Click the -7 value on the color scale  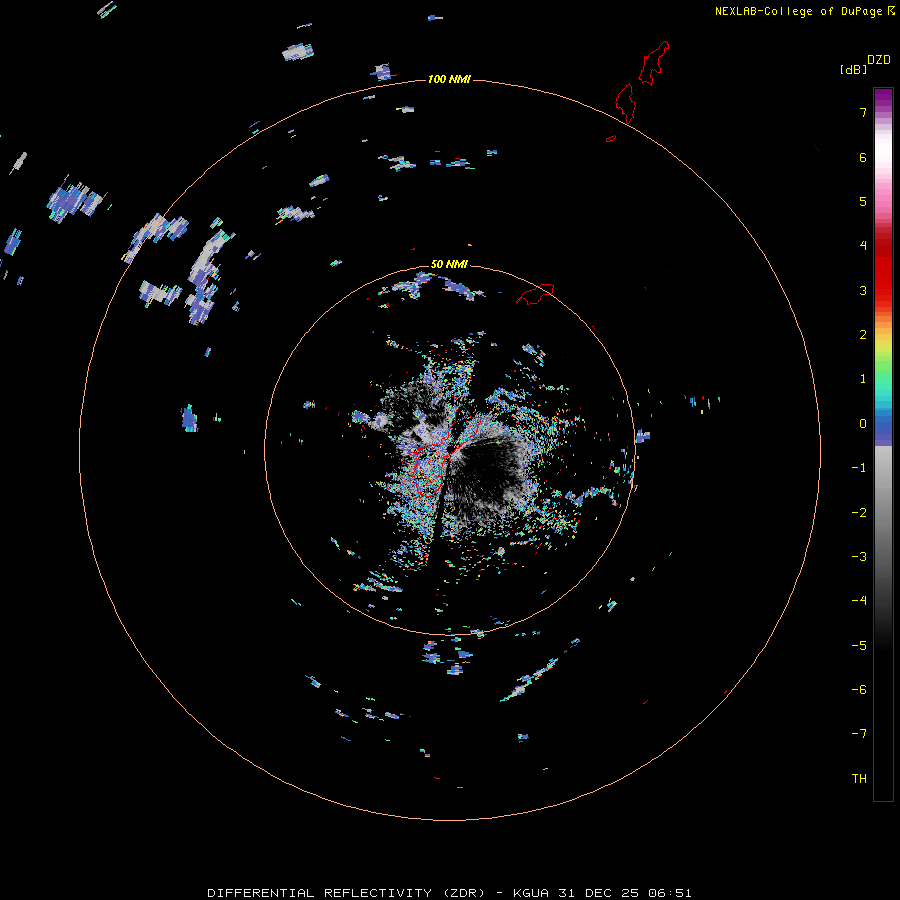point(859,734)
